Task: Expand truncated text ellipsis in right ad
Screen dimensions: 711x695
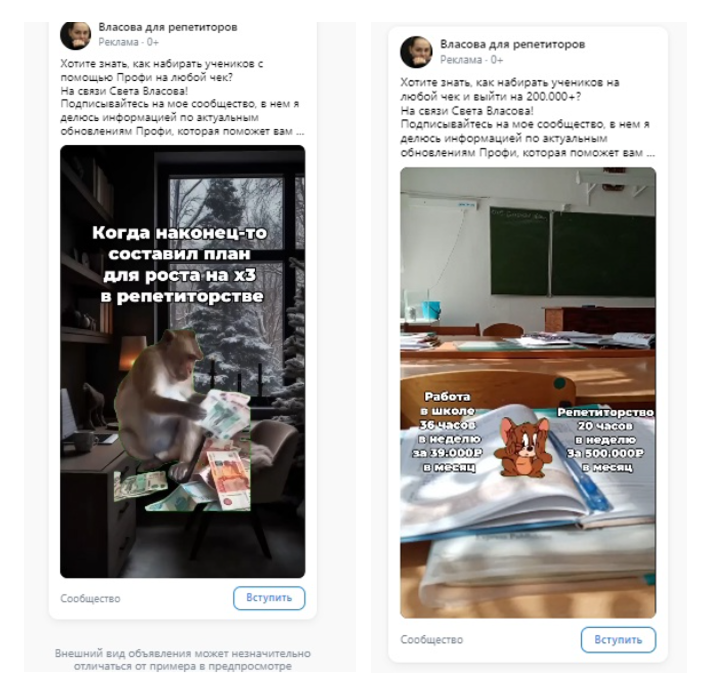Action: (x=650, y=153)
